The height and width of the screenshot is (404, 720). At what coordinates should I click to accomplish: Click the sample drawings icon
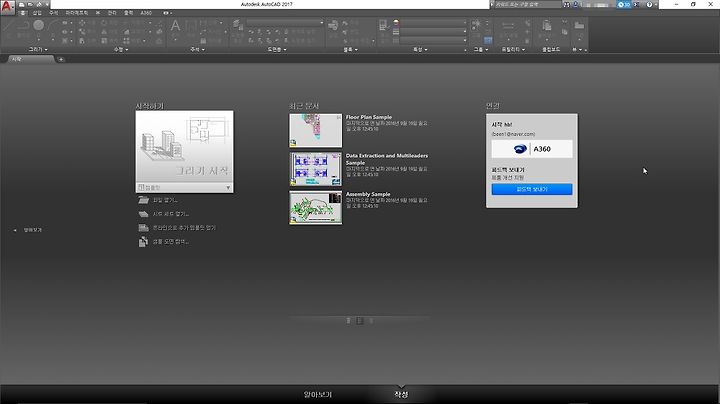(x=143, y=241)
